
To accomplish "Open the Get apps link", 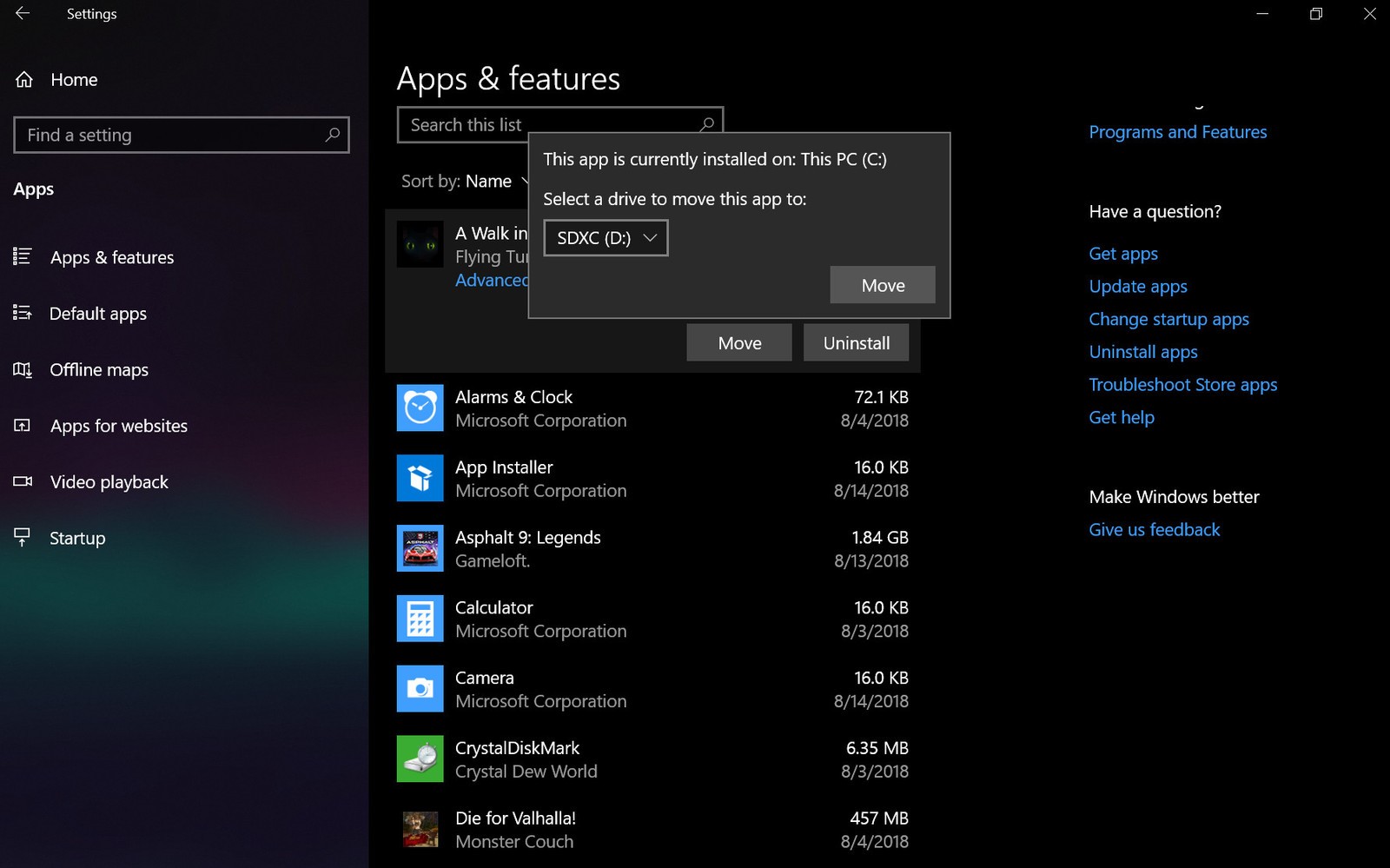I will click(1123, 254).
